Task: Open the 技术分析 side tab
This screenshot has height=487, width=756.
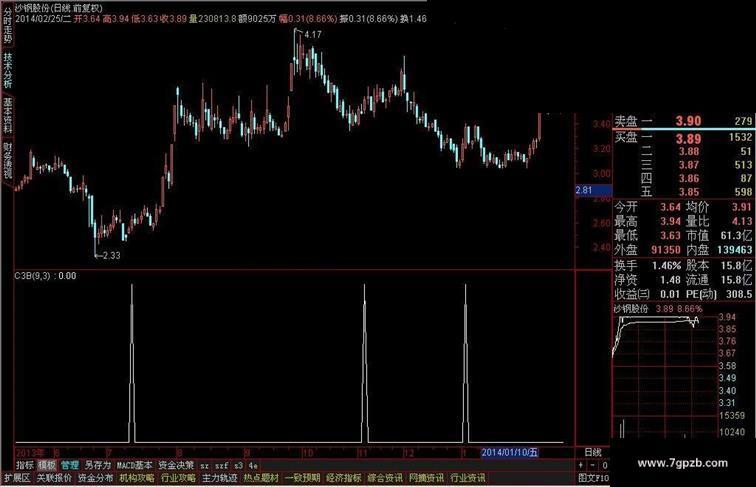Action: pyautogui.click(x=8, y=70)
